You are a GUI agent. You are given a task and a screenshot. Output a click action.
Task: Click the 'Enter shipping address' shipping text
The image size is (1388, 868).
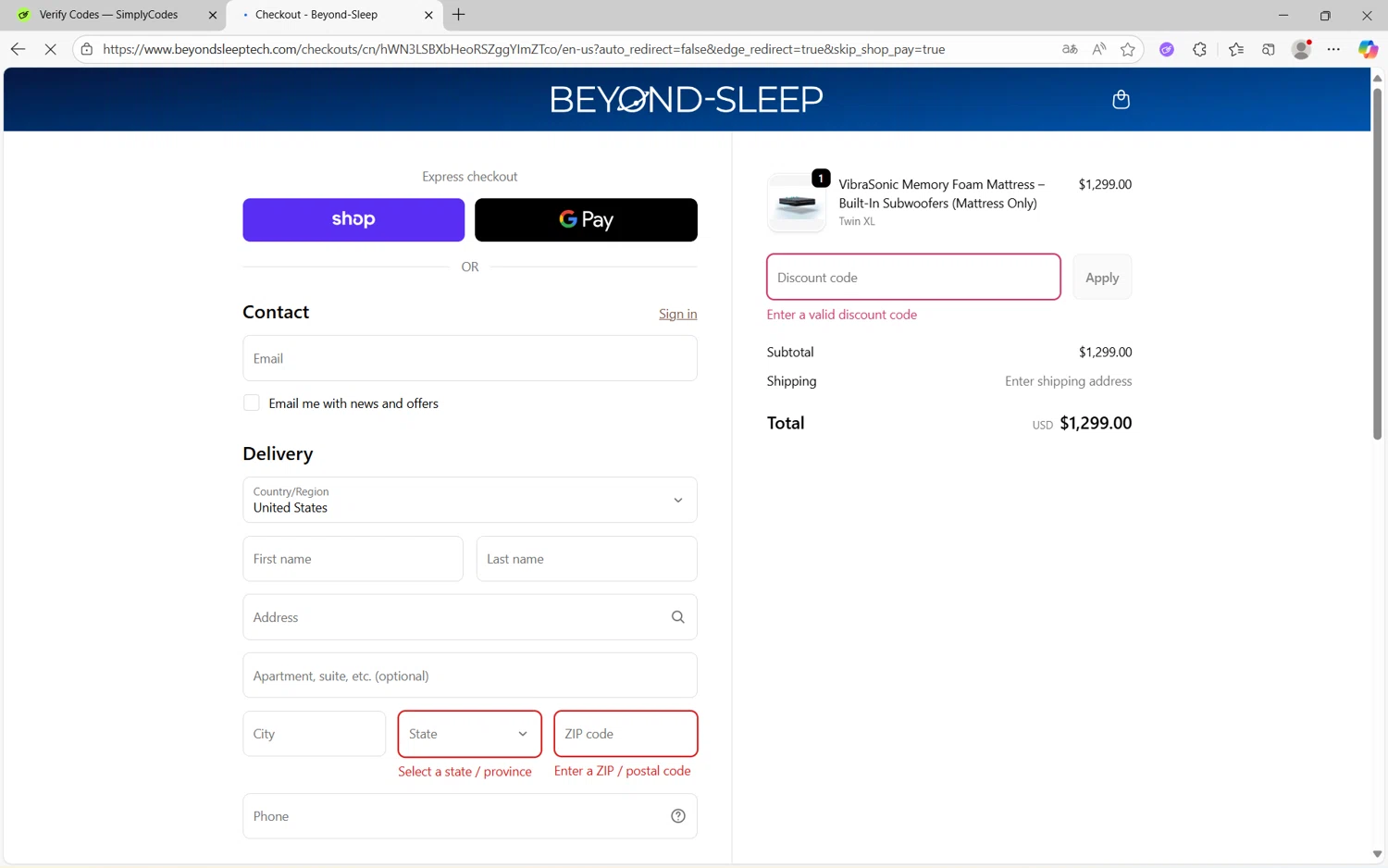point(1068,381)
